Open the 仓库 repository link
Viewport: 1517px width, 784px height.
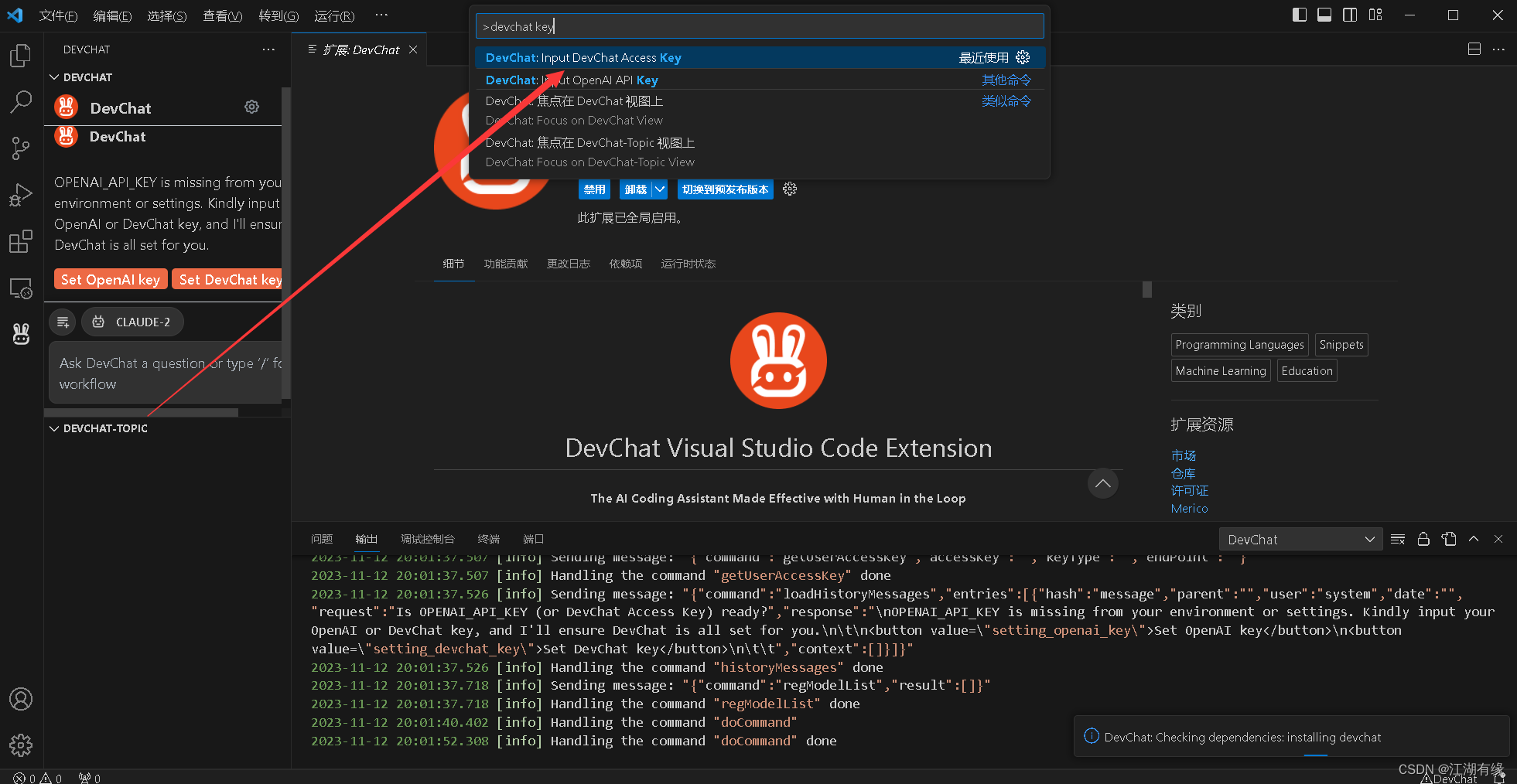[x=1183, y=473]
